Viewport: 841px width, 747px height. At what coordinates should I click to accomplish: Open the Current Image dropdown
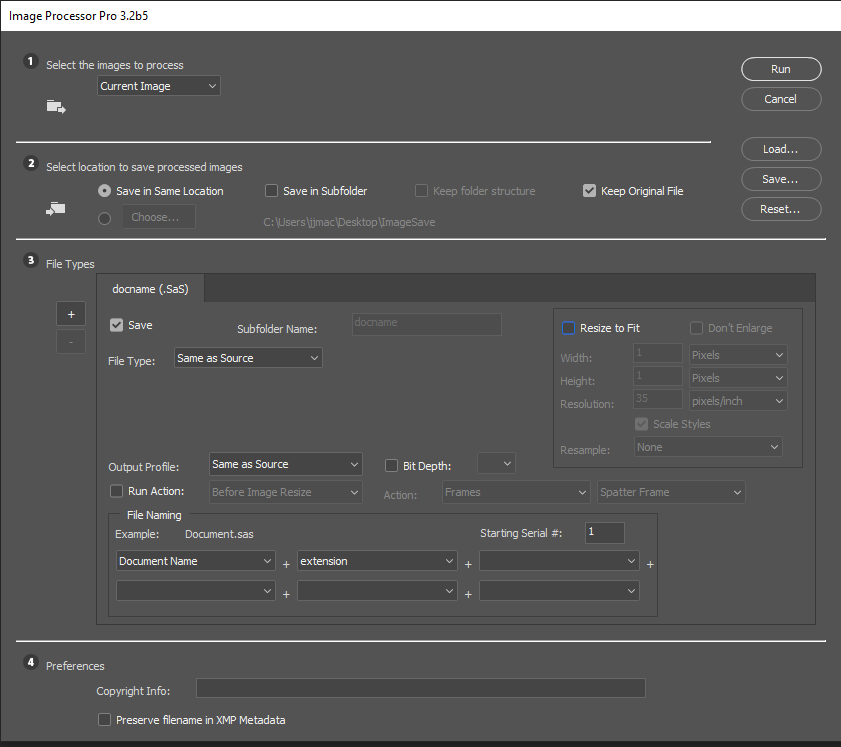[158, 85]
